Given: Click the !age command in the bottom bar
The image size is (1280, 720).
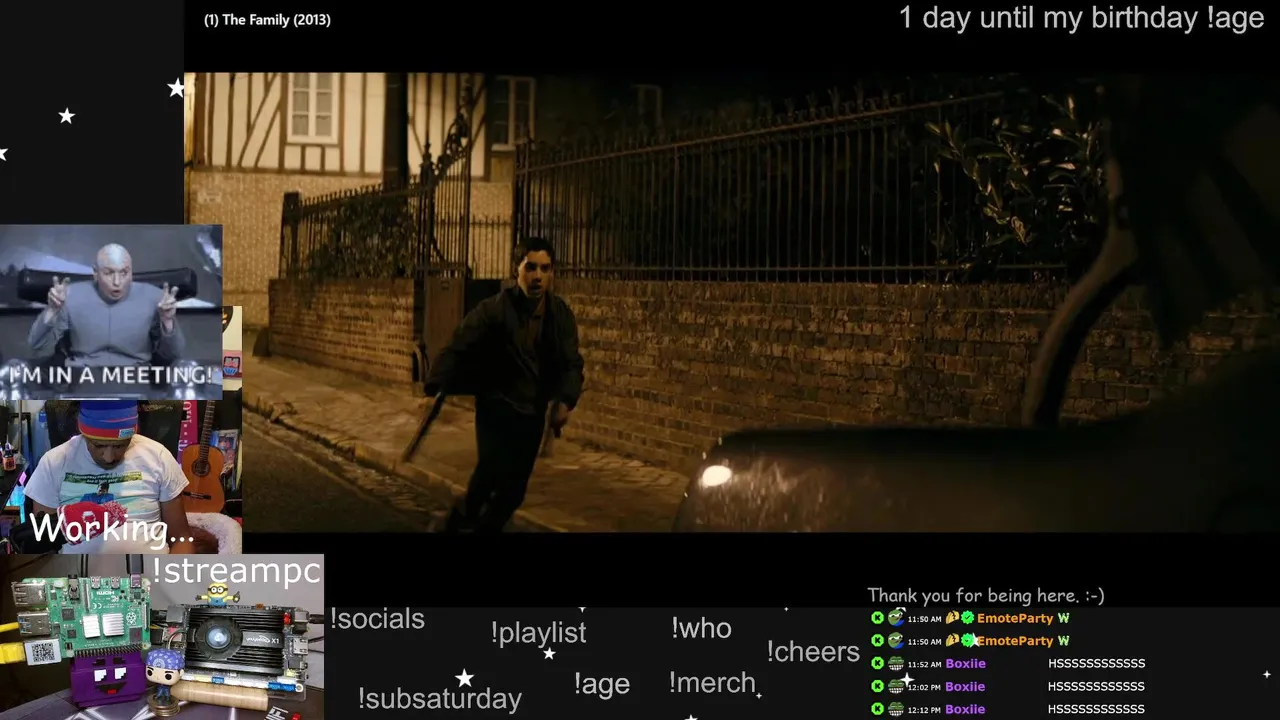Looking at the screenshot, I should (601, 684).
